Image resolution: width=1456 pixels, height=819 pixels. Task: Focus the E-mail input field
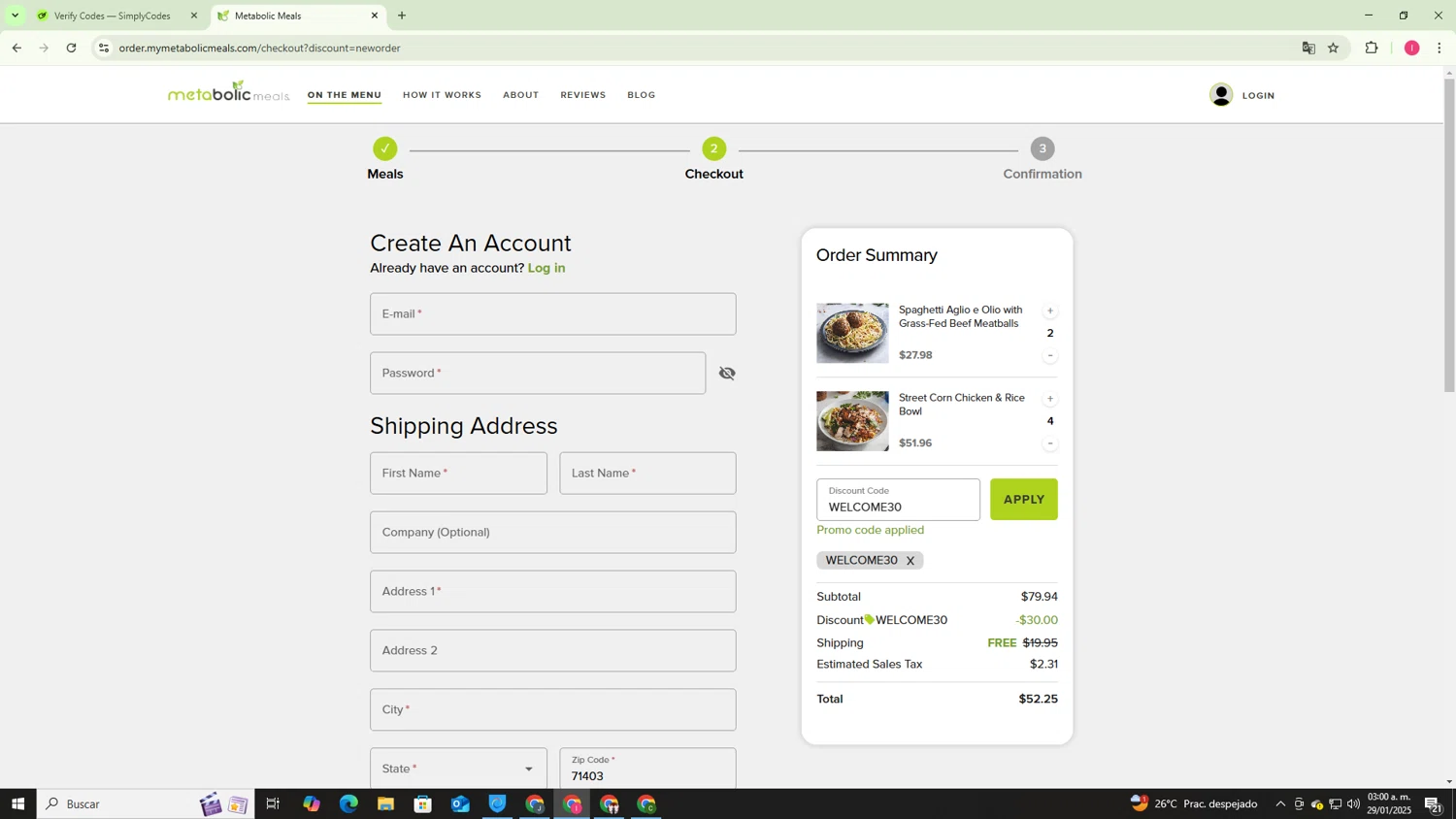(552, 314)
